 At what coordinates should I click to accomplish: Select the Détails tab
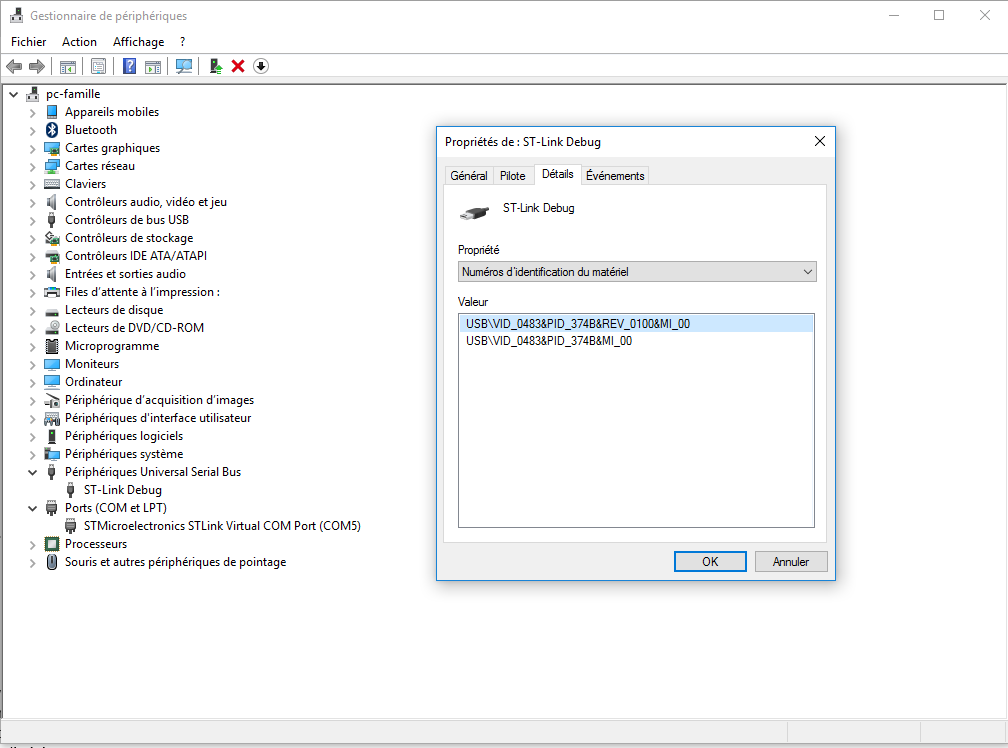[557, 174]
